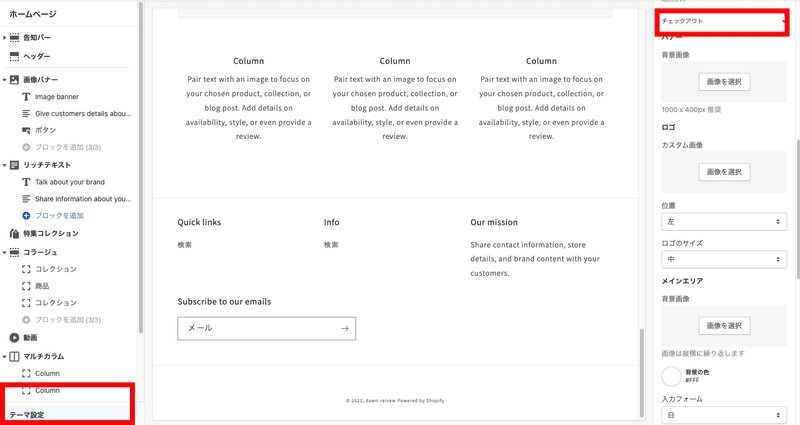Screen dimensions: 800x425
Task: Select the Talk about your brand block
Action: [x=69, y=182]
